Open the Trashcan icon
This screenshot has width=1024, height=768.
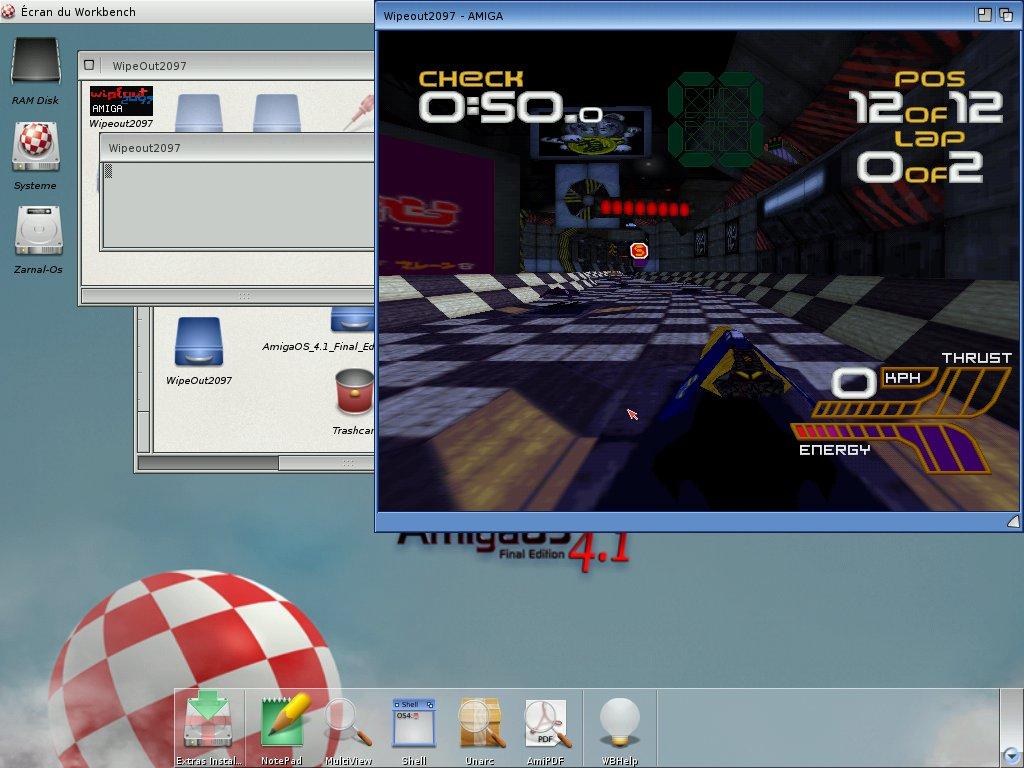355,391
